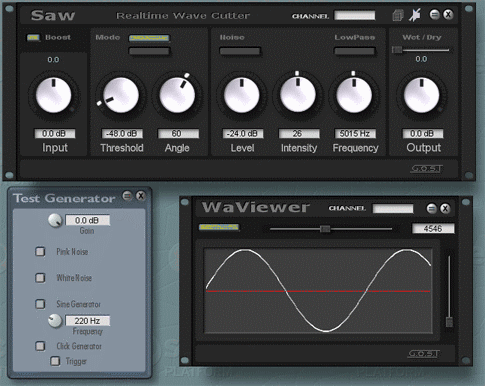Screen dimensions: 485x386
Task: Click the Gain field showing 0.0 dB
Action: tap(87, 220)
